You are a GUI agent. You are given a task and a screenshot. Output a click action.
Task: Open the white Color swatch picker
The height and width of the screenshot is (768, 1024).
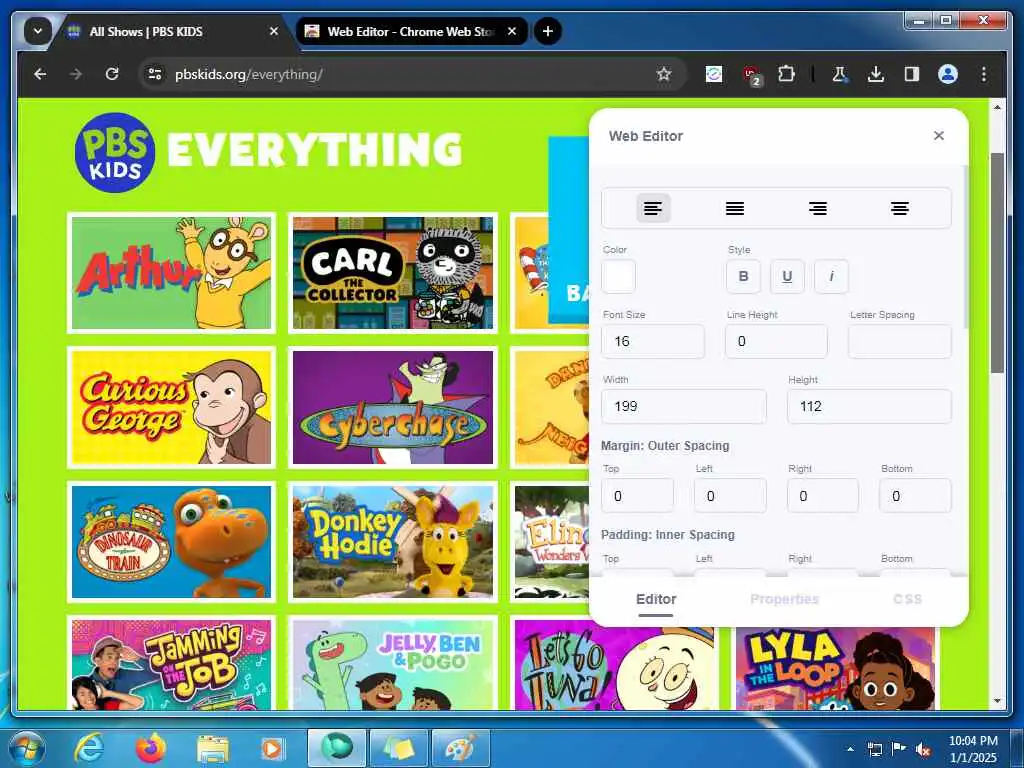[x=618, y=276]
